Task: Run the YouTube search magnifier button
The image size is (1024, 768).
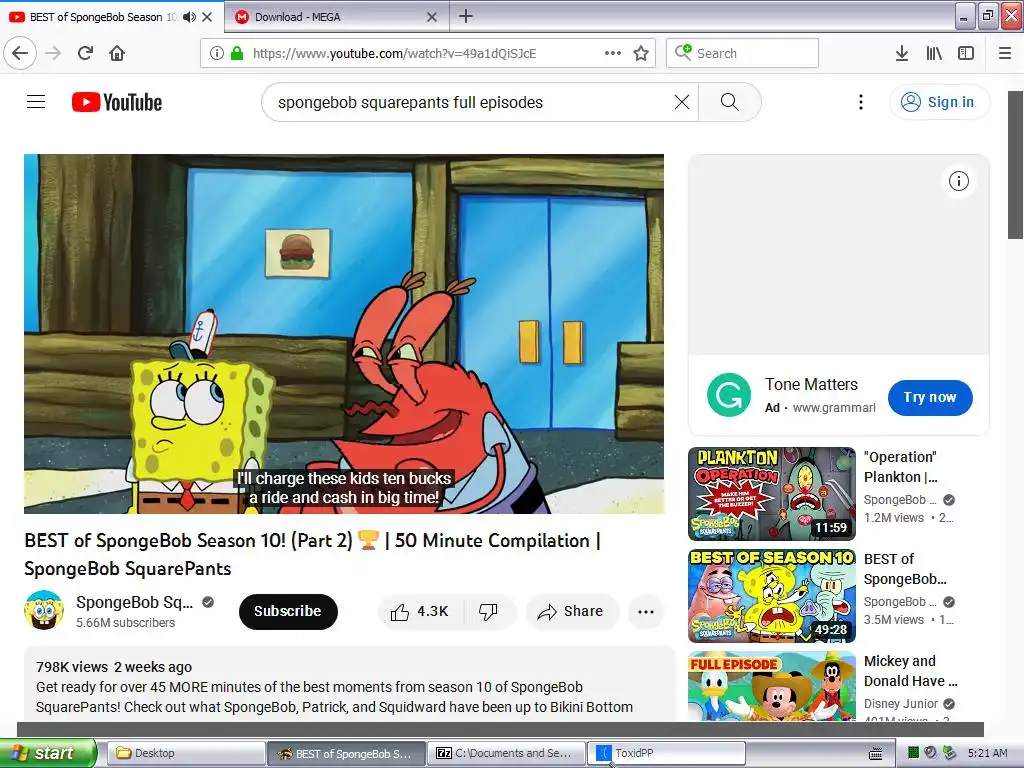Action: click(x=729, y=102)
